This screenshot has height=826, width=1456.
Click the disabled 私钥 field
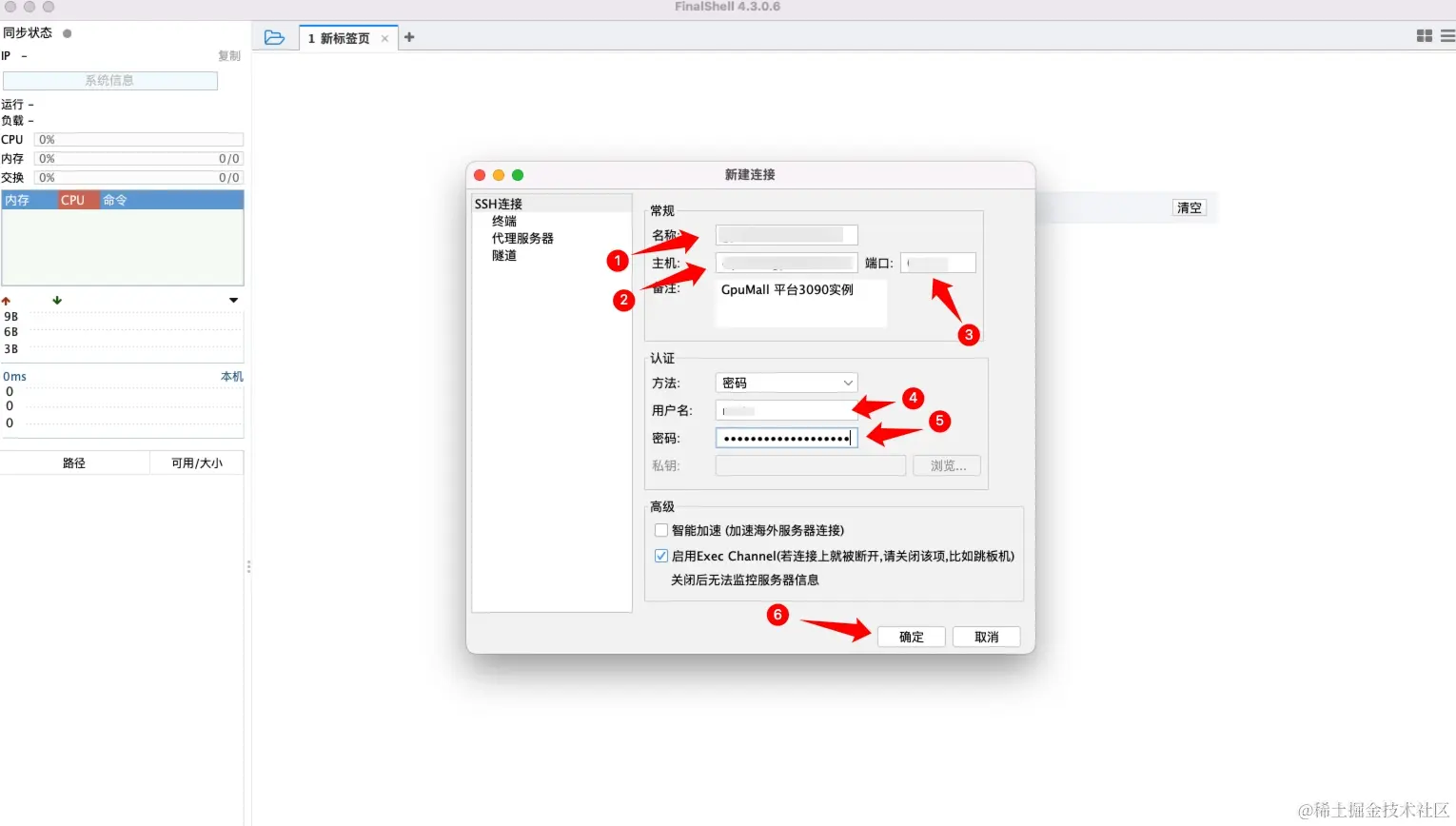pos(811,465)
